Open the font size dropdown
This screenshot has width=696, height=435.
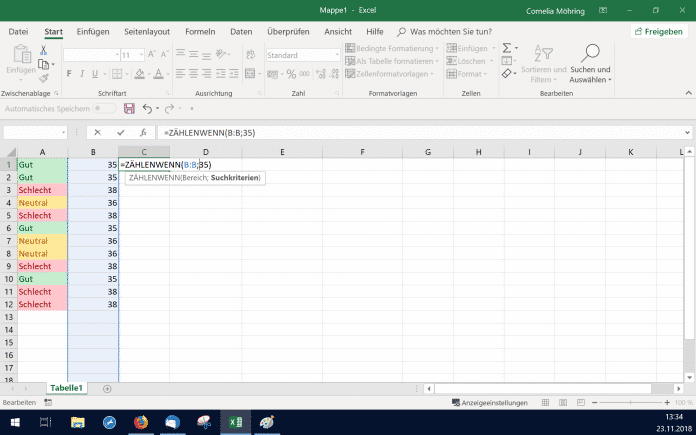click(139, 56)
